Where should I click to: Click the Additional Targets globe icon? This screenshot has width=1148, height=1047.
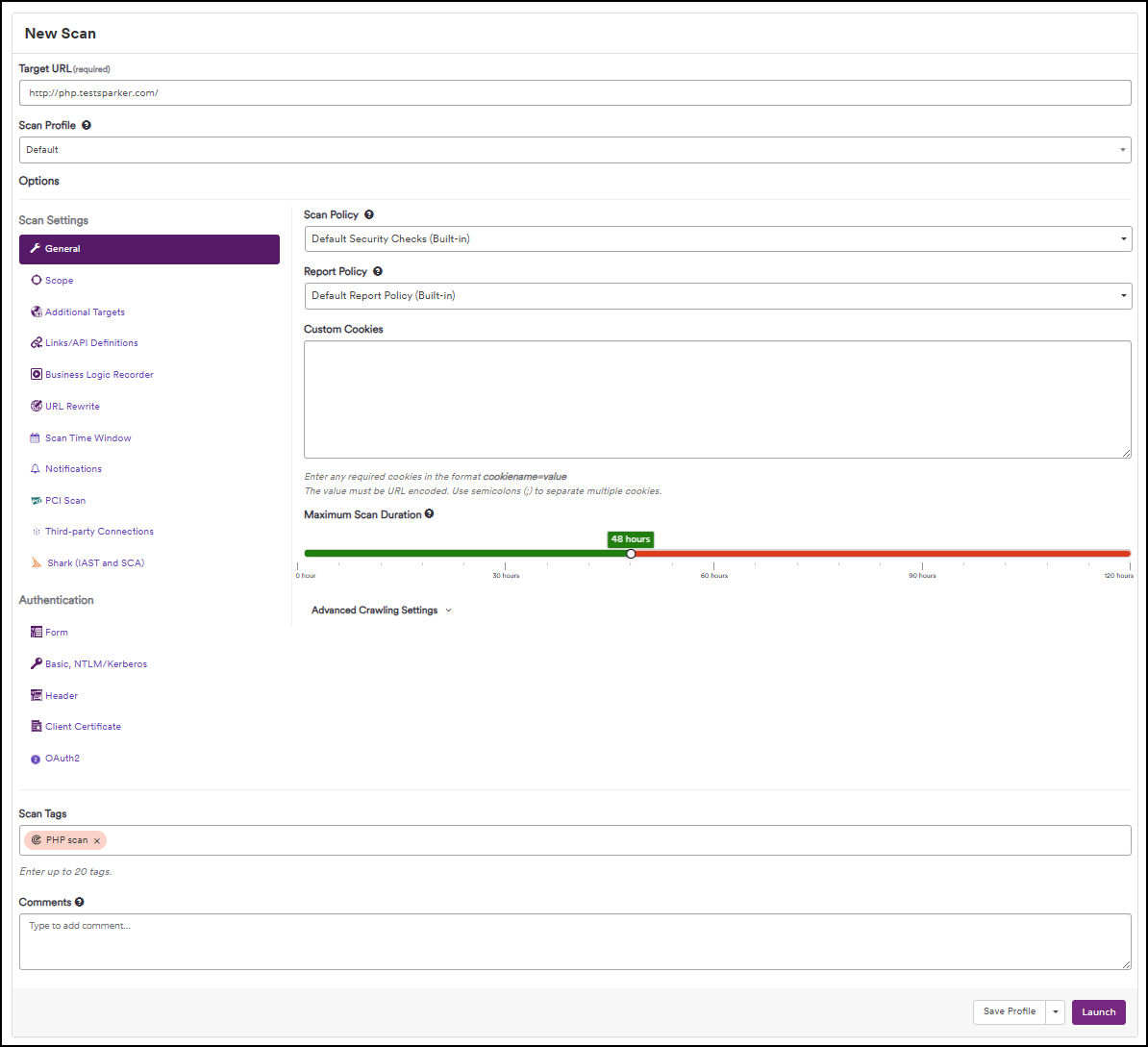tap(37, 312)
